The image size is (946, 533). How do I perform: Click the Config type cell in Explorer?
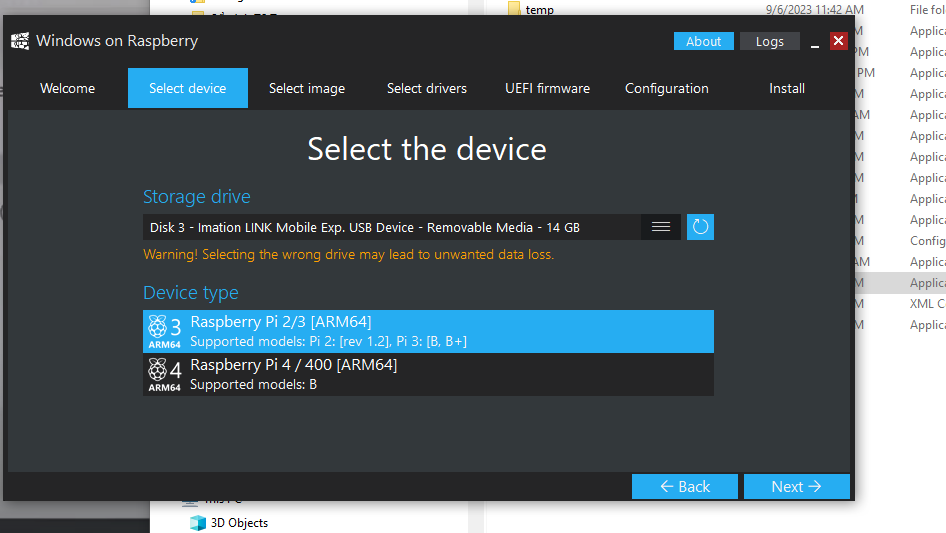coord(927,241)
